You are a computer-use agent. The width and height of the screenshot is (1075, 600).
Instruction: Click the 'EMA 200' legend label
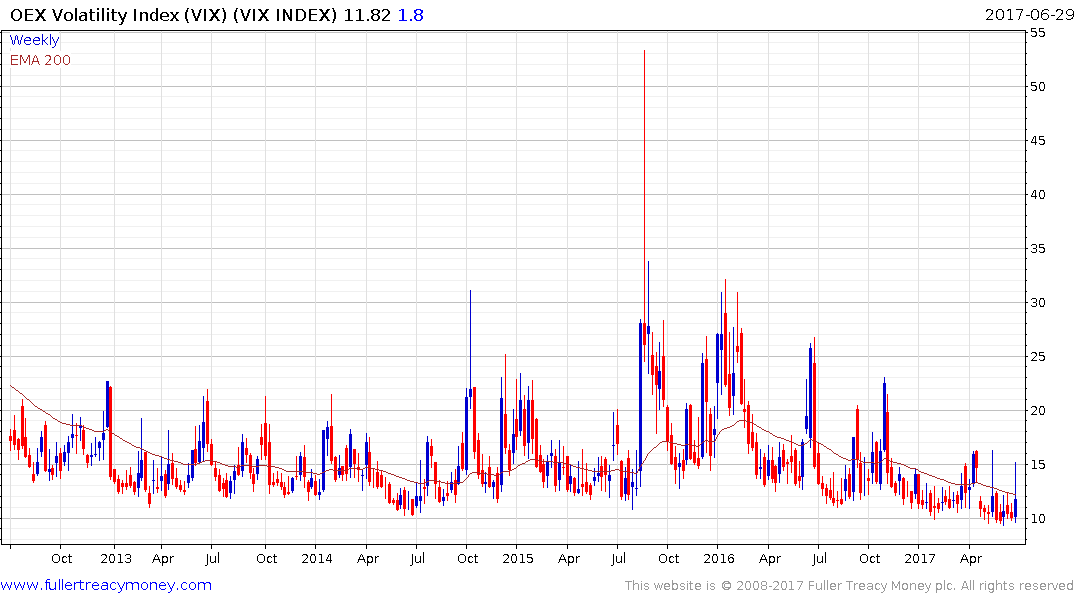tap(40, 60)
